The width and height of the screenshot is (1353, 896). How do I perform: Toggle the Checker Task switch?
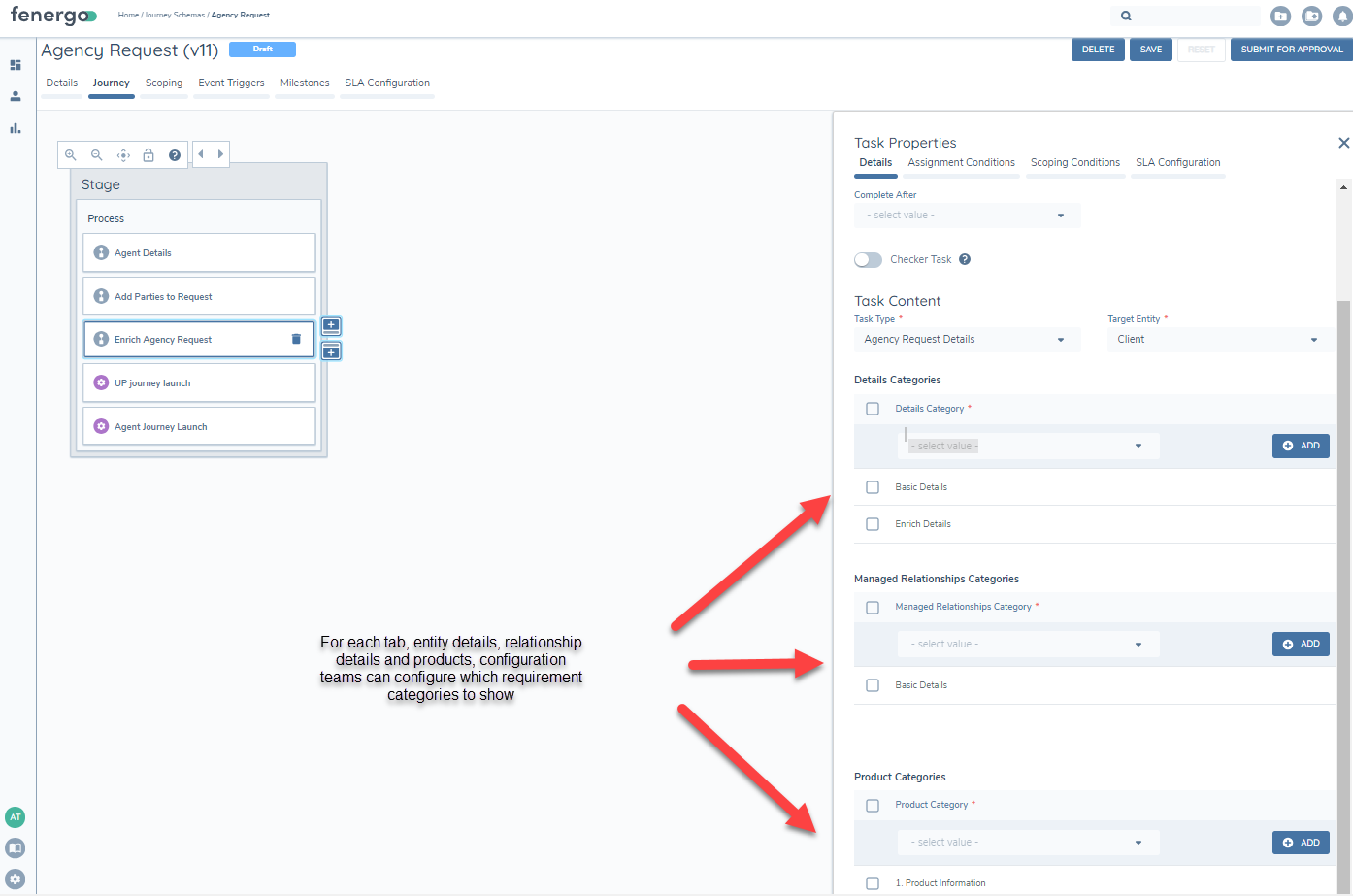[868, 259]
